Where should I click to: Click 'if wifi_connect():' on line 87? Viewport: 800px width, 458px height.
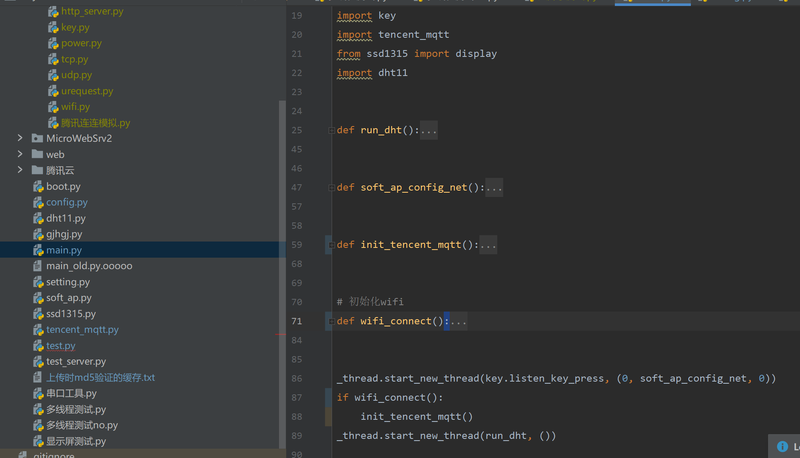pyautogui.click(x=390, y=398)
